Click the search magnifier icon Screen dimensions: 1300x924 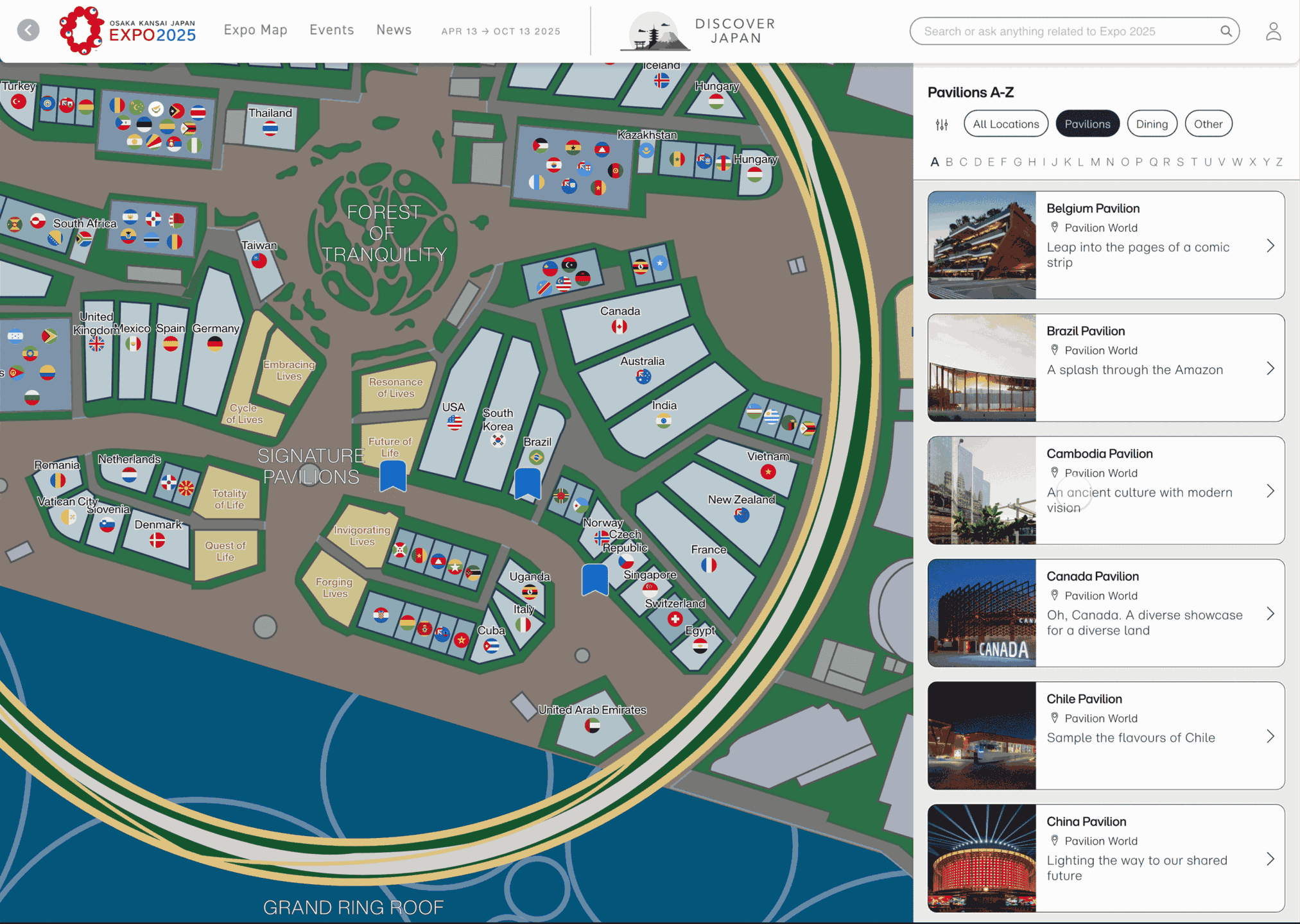(x=1226, y=31)
